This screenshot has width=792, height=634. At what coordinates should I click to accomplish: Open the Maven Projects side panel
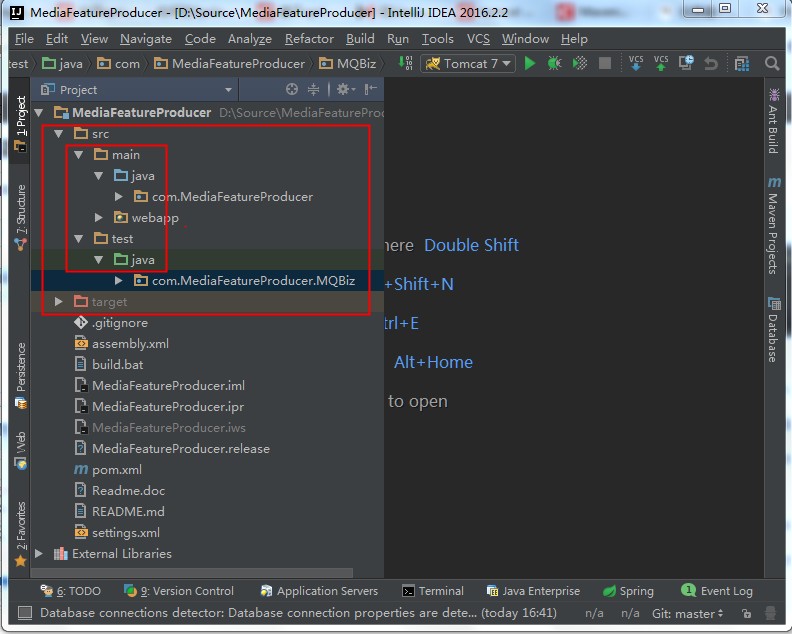[773, 225]
